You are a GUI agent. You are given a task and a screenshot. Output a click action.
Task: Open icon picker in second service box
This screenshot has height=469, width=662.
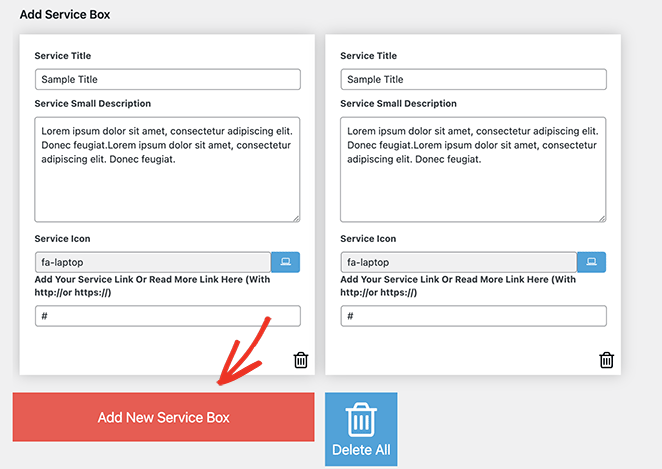591,262
